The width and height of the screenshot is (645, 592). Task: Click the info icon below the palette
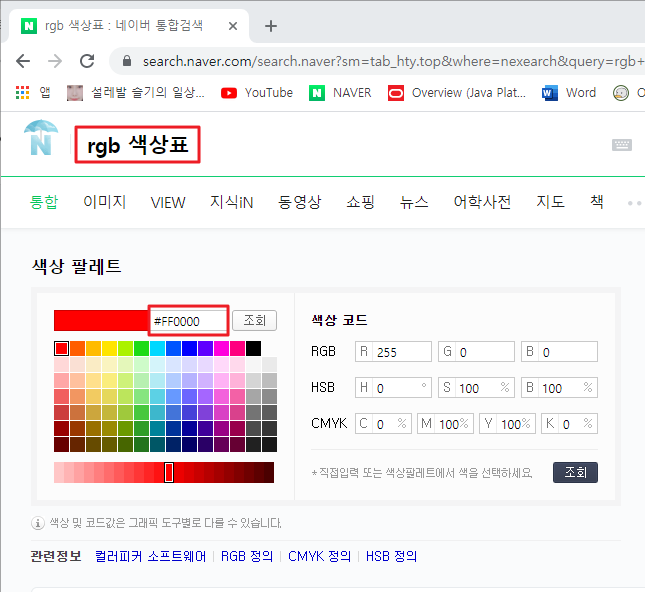tap(38, 523)
